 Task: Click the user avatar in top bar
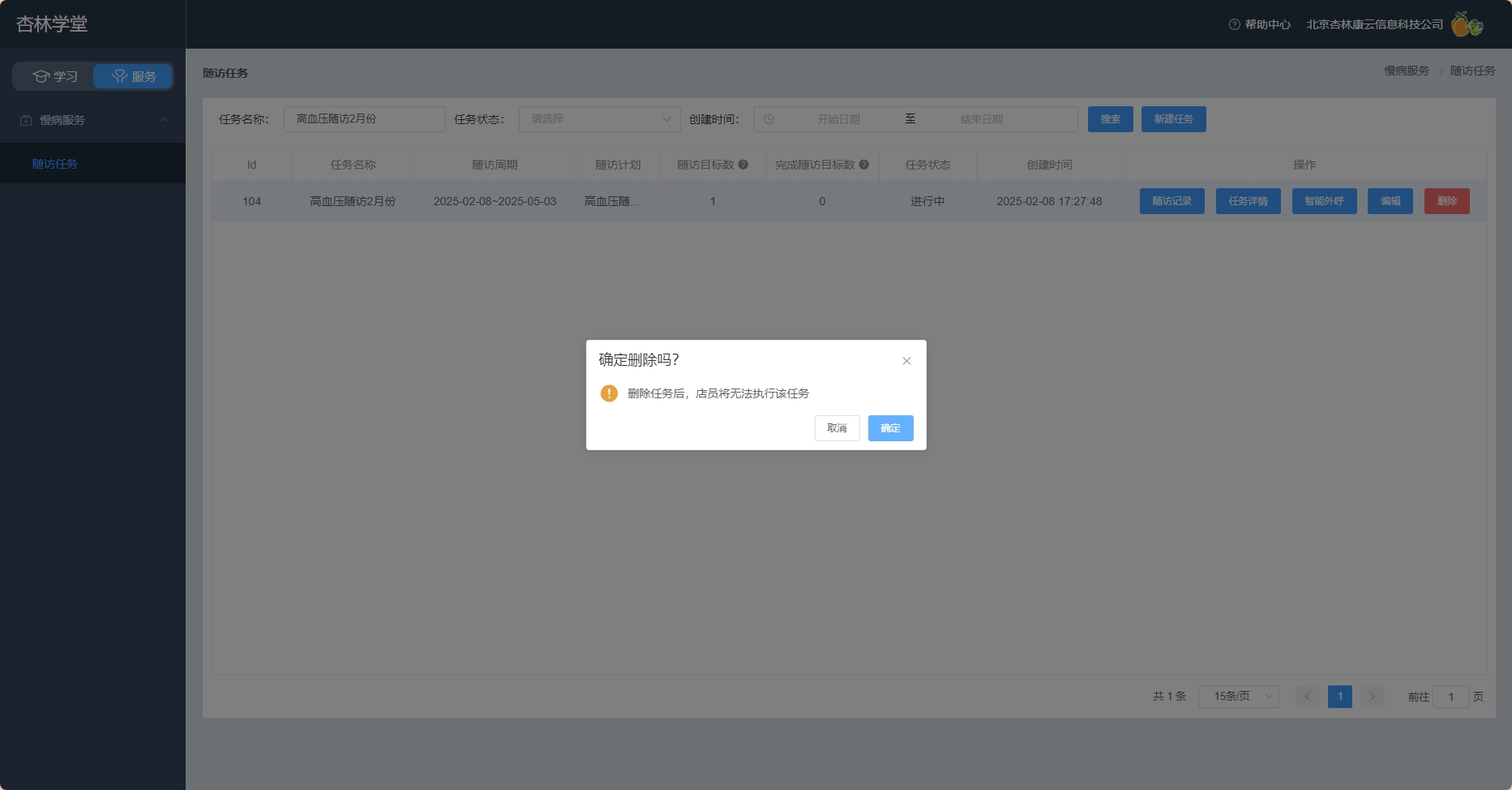(x=1467, y=24)
